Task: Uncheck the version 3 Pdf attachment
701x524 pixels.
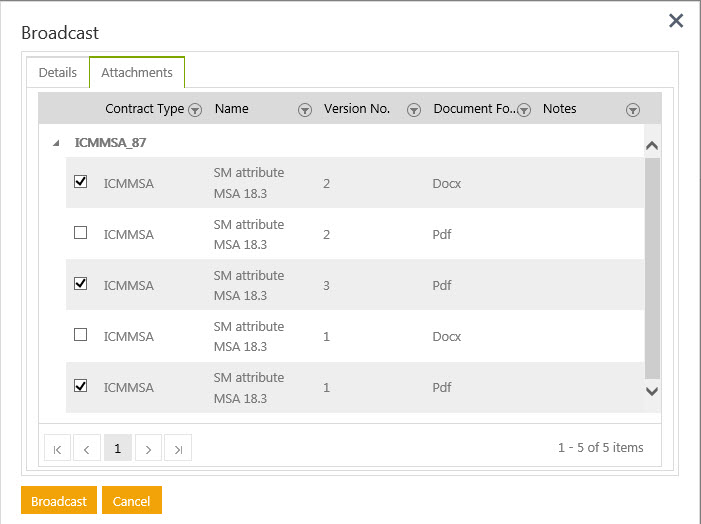Action: 81,284
